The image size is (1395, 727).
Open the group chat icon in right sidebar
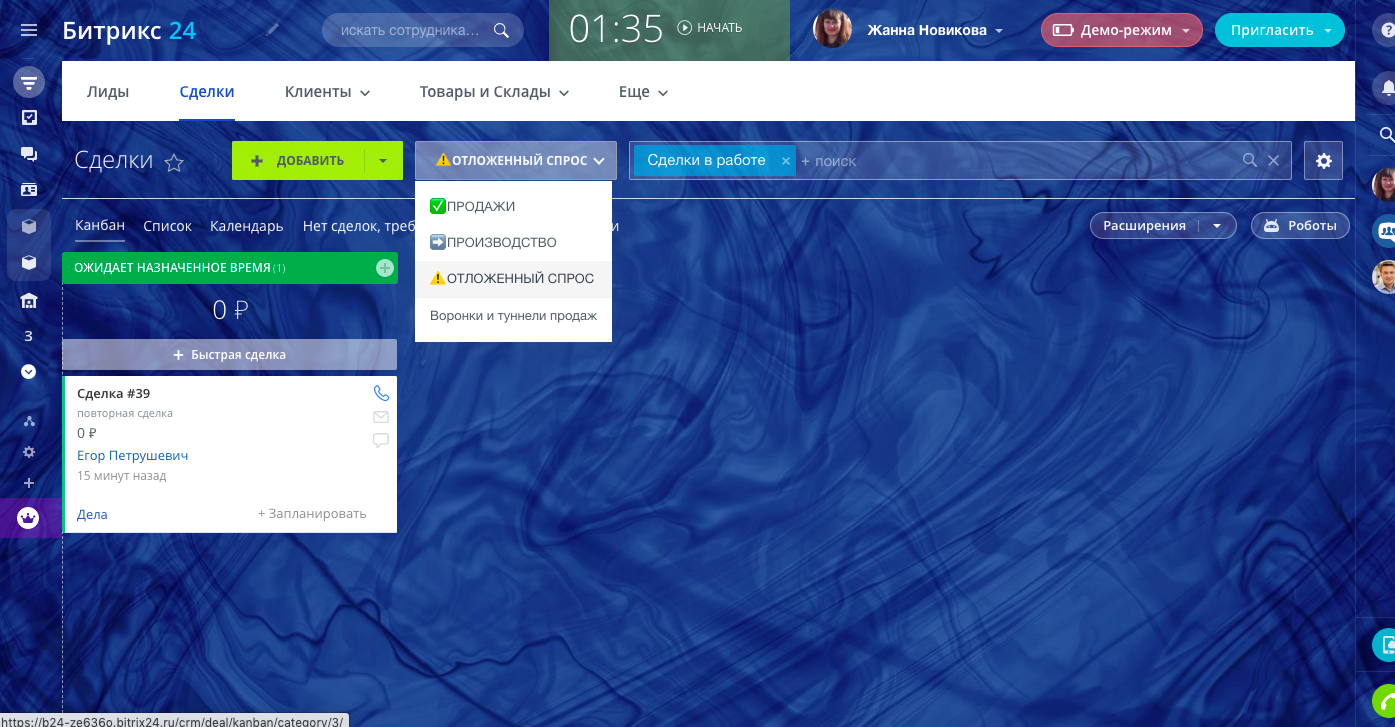click(x=1385, y=231)
